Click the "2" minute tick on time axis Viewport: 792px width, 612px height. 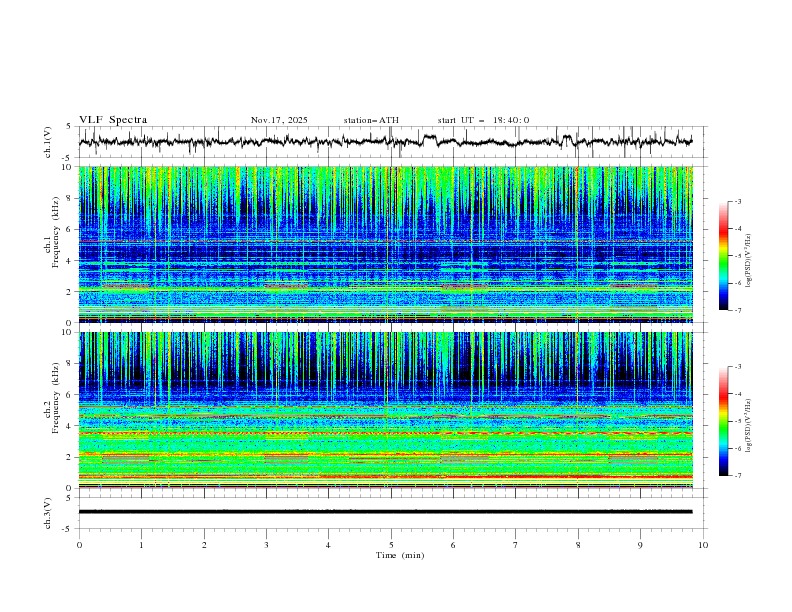[204, 545]
